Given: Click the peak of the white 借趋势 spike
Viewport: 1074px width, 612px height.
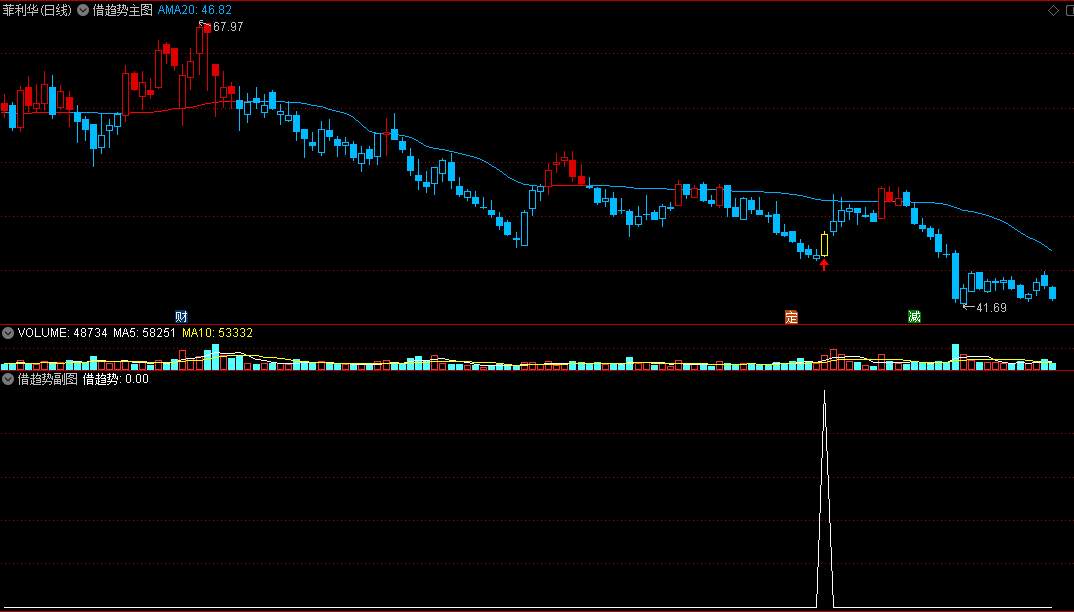Looking at the screenshot, I should tap(825, 391).
